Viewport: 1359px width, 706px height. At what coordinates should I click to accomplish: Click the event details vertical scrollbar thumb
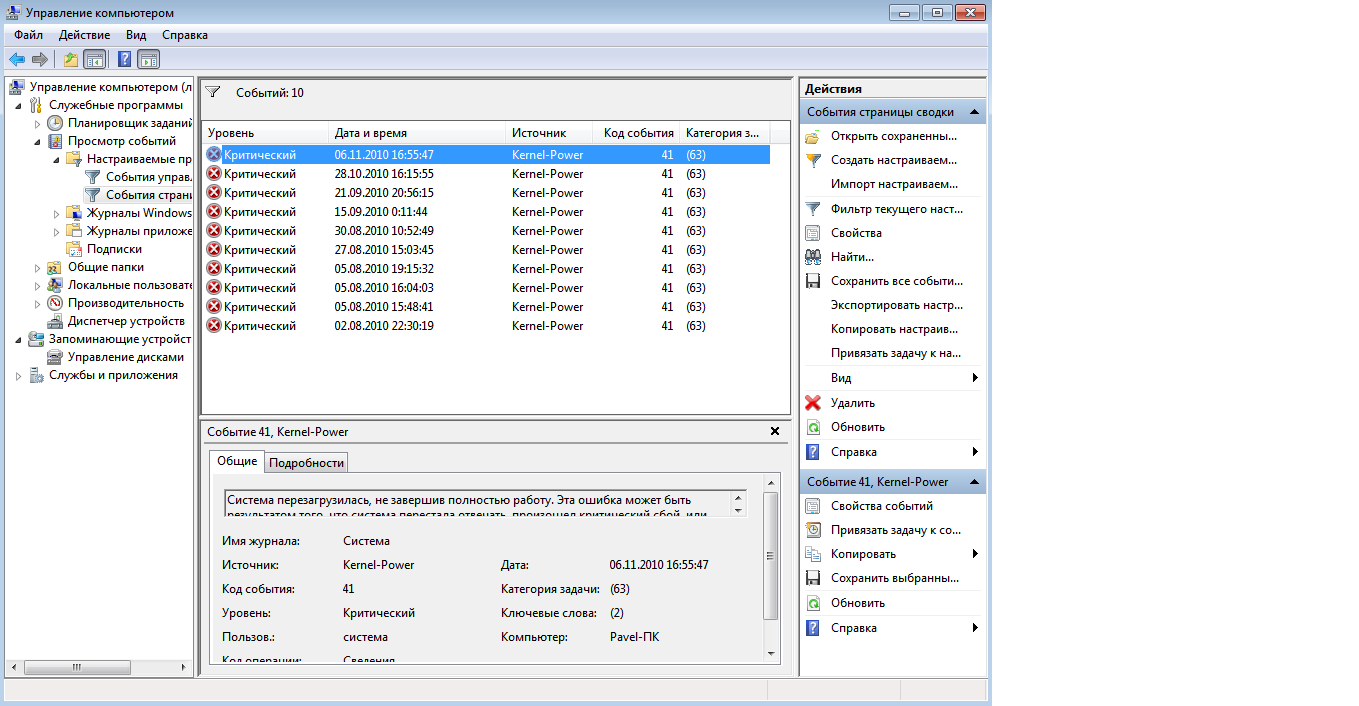[x=770, y=556]
